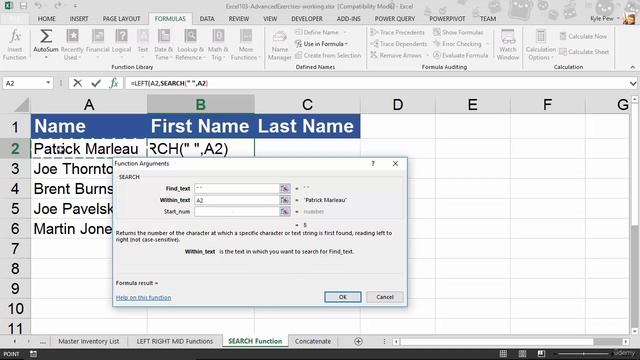Open Help on this function link
Image resolution: width=640 pixels, height=360 pixels.
[143, 298]
